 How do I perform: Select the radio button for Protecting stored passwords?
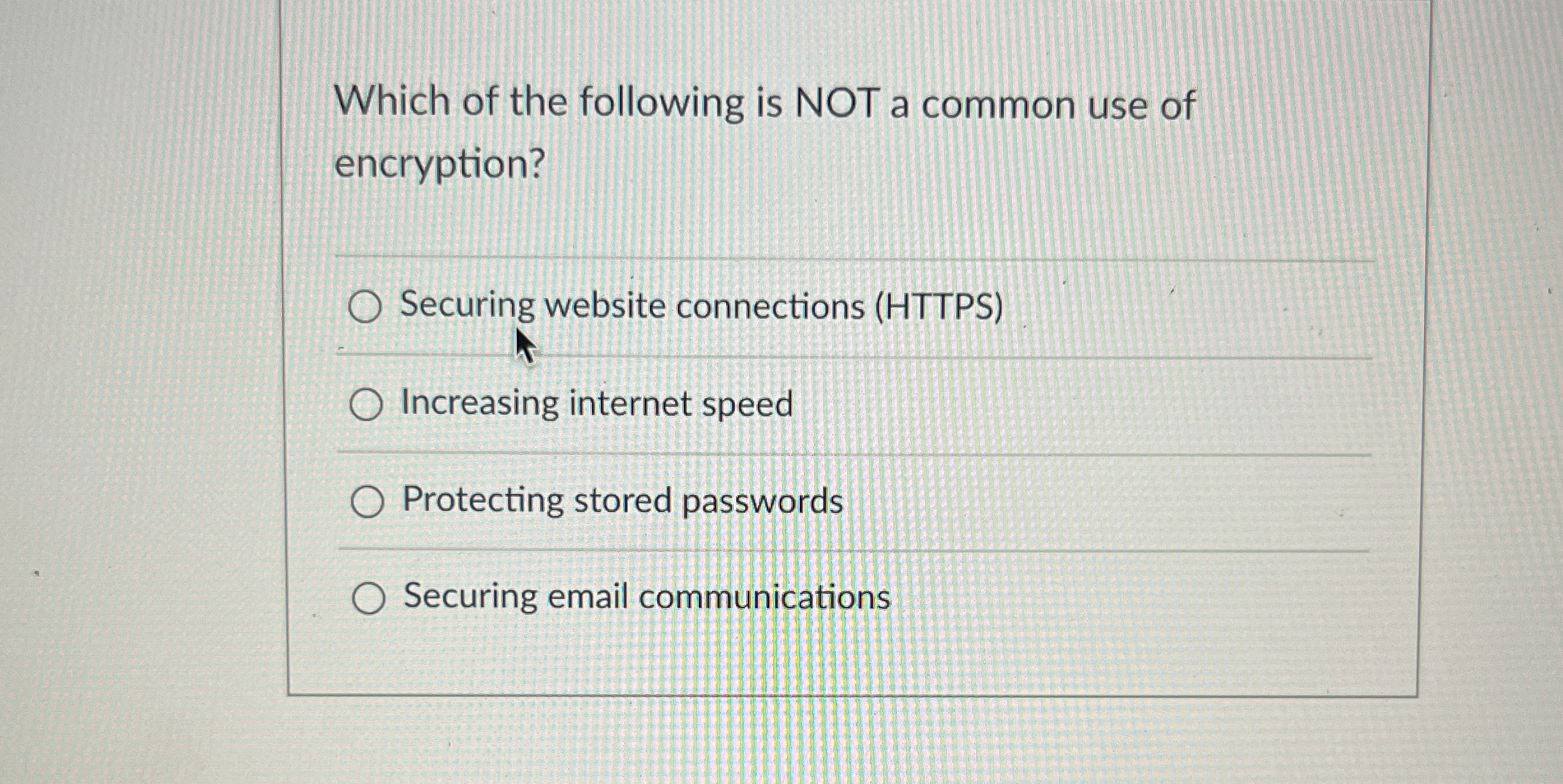tap(367, 502)
